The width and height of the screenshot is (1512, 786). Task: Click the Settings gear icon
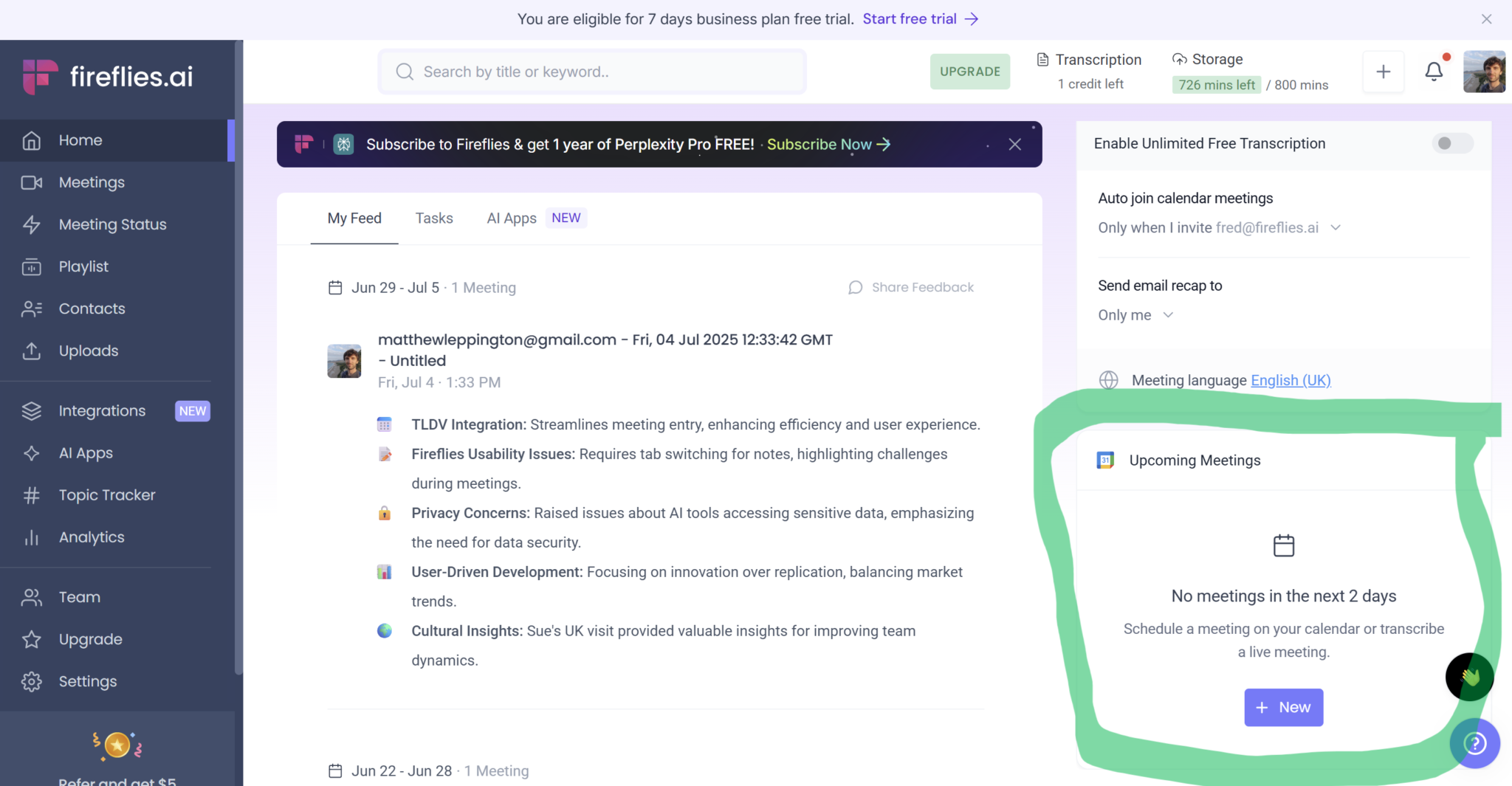click(31, 681)
